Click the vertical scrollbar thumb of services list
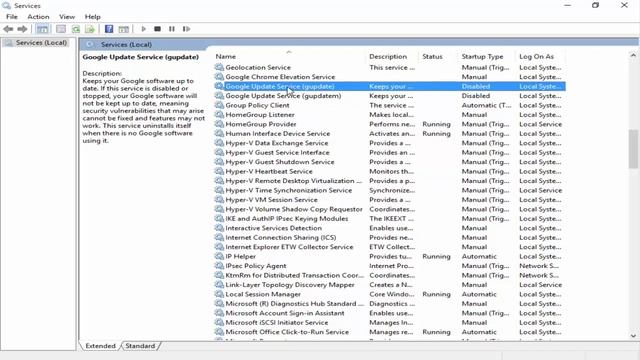Screen dimensions: 640x360 [633, 149]
